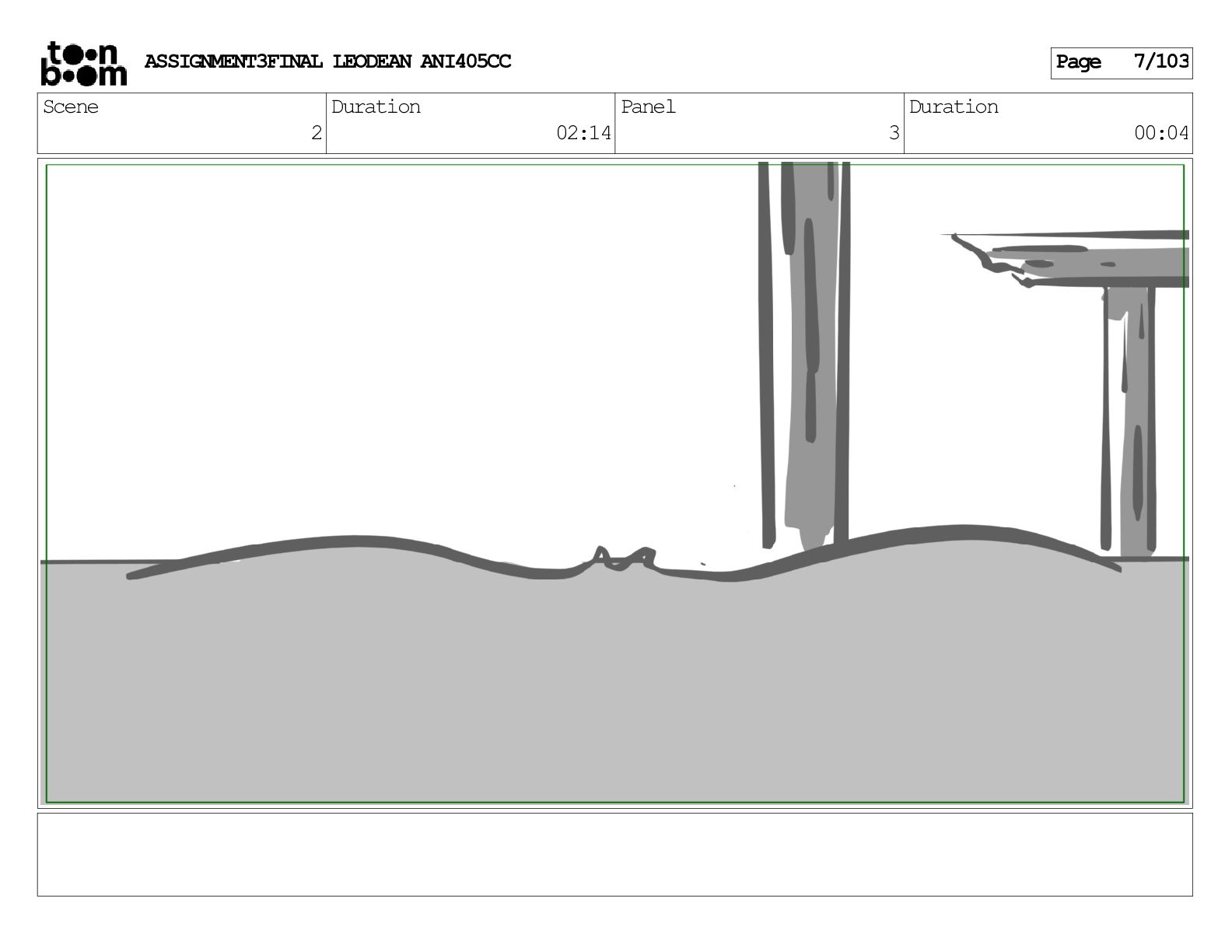Click the empty notes box below the panel
The image size is (1232, 952).
coord(614,855)
